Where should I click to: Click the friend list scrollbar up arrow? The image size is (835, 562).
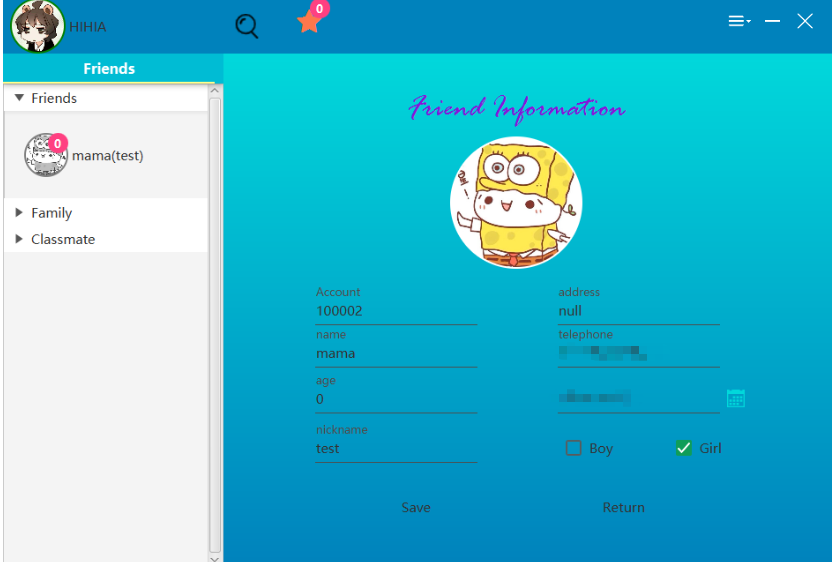click(x=215, y=90)
